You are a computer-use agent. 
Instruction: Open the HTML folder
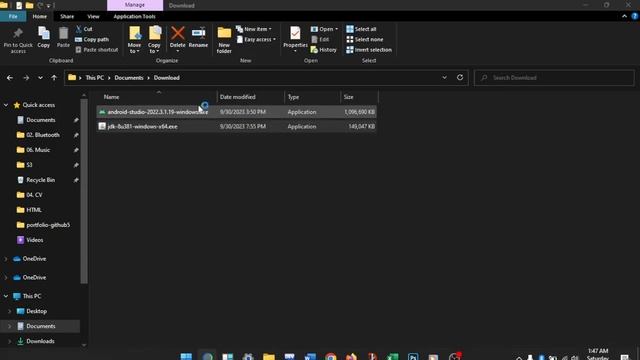coord(33,210)
